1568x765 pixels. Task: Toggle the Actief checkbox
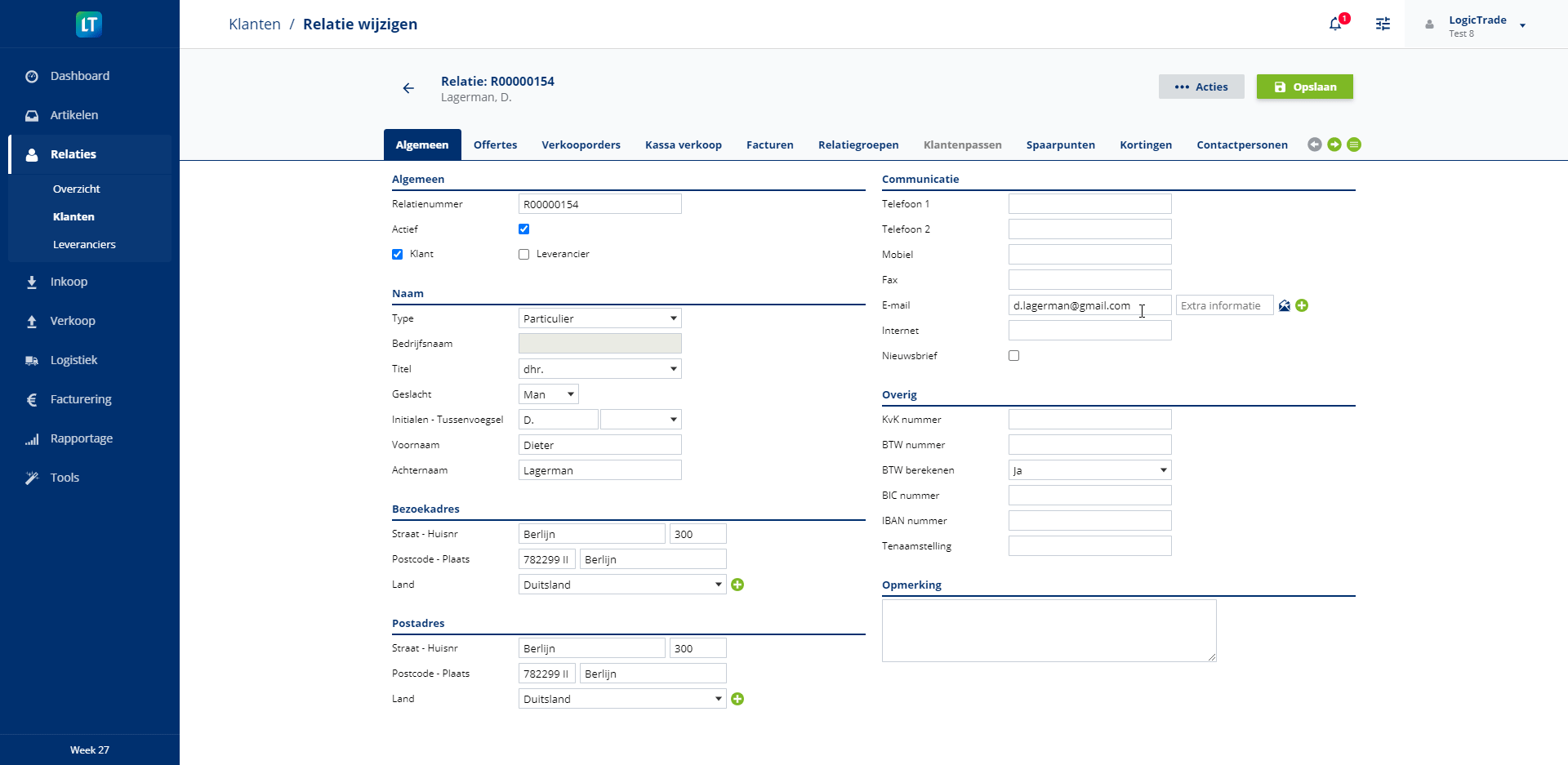(523, 229)
